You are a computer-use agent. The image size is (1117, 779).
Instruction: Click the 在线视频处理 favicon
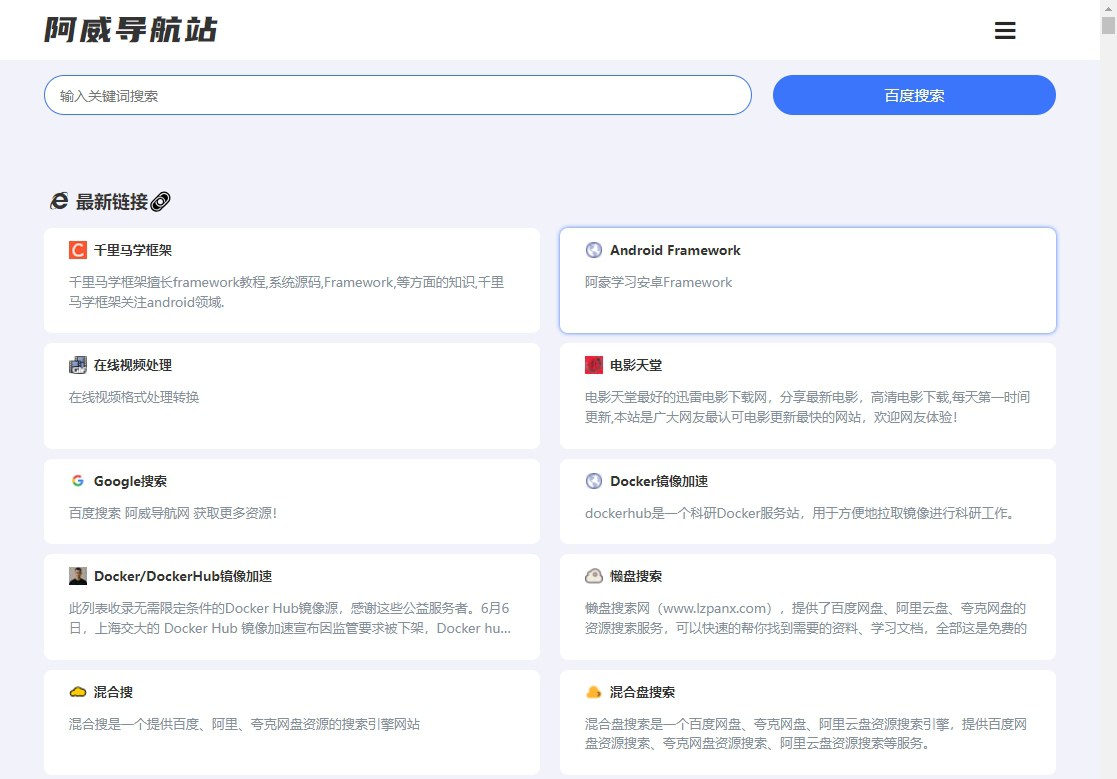coord(78,365)
